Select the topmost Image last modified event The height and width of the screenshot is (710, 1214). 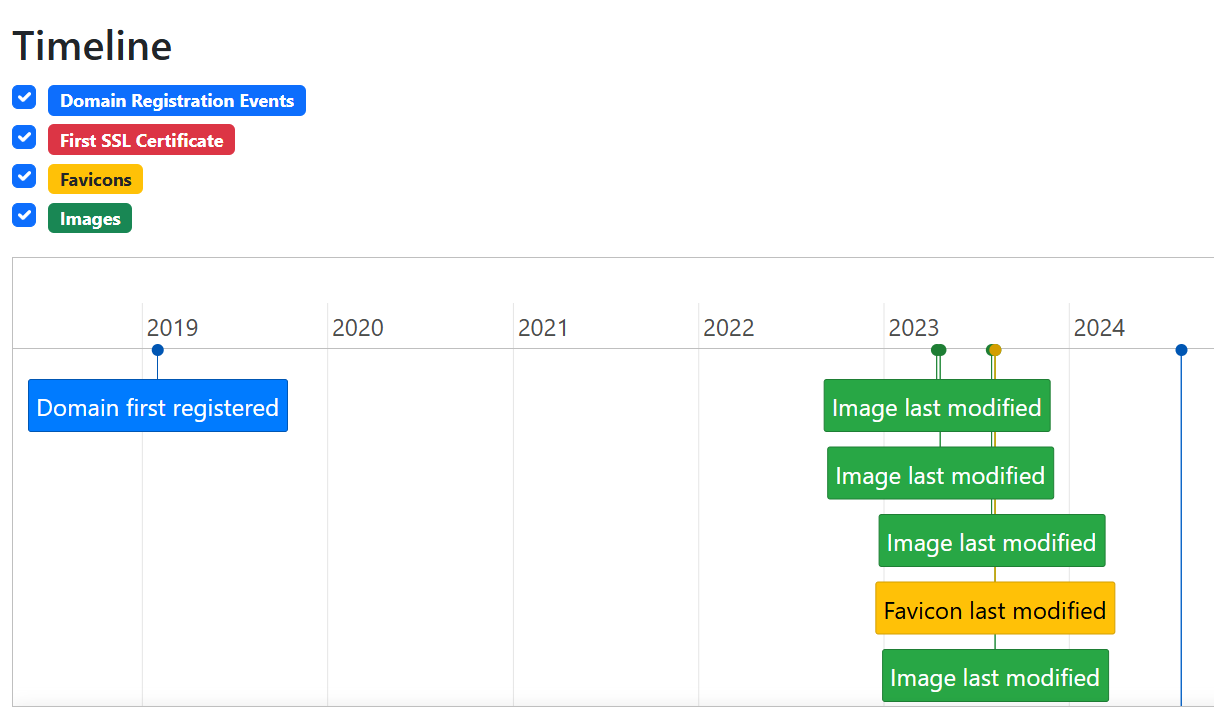937,406
